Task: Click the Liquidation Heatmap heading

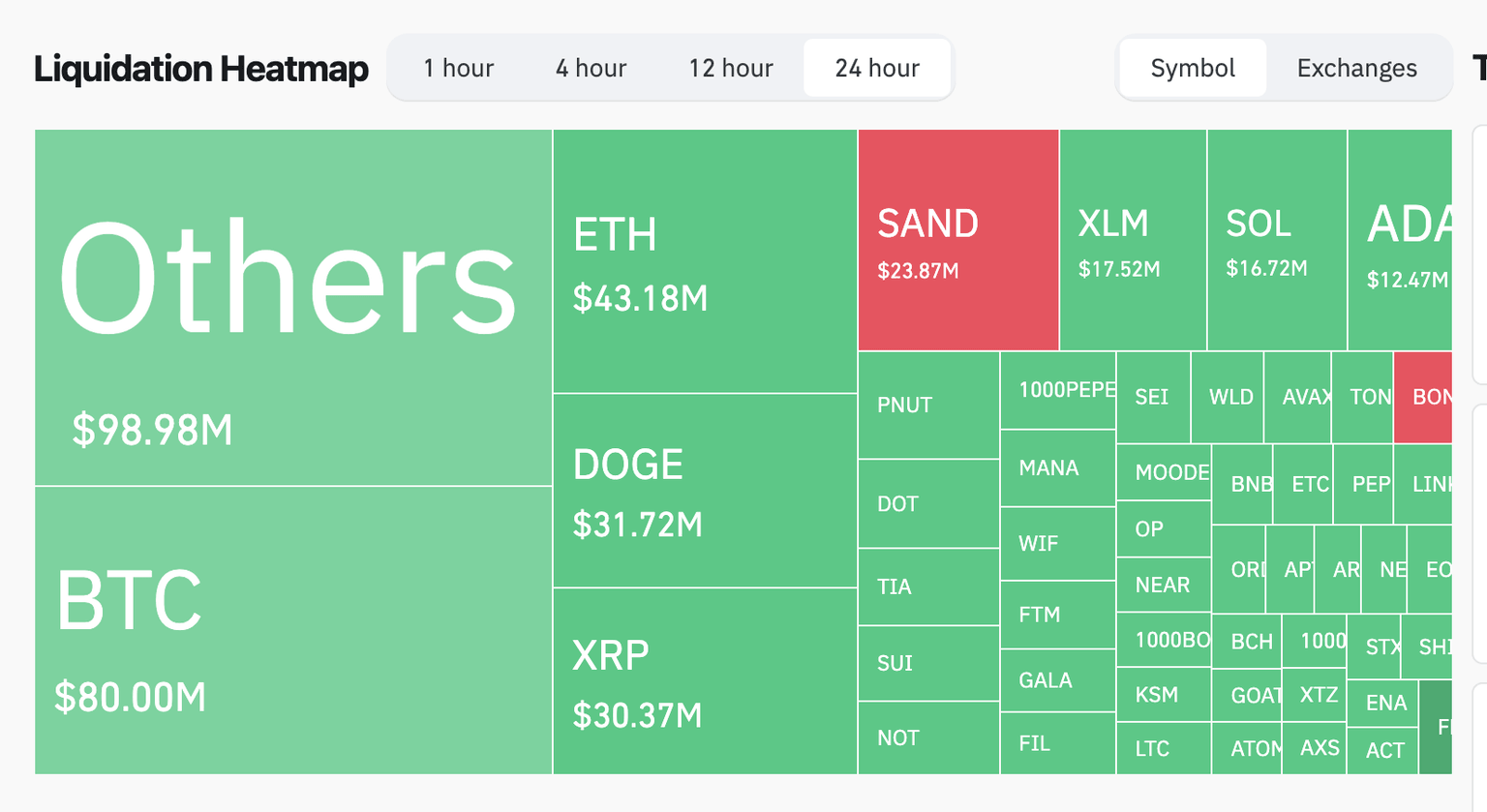Action: 201,69
